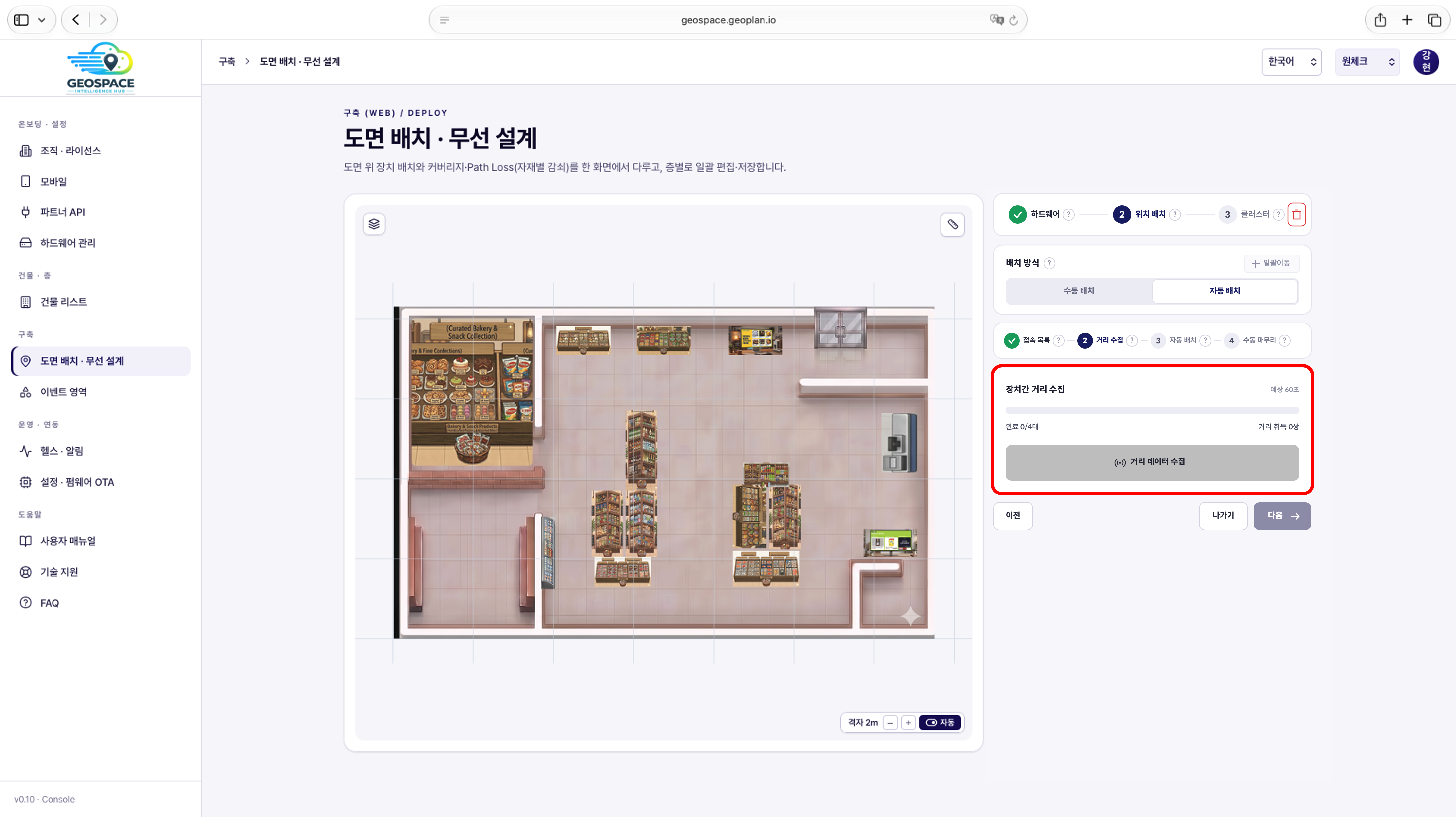This screenshot has width=1456, height=817.
Task: Click the 거리 데이터 수집 button
Action: tap(1152, 462)
